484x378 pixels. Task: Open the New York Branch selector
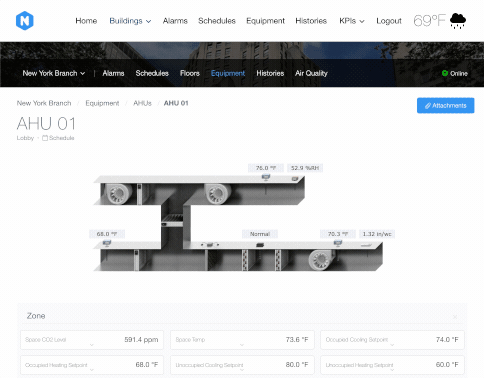tap(54, 73)
